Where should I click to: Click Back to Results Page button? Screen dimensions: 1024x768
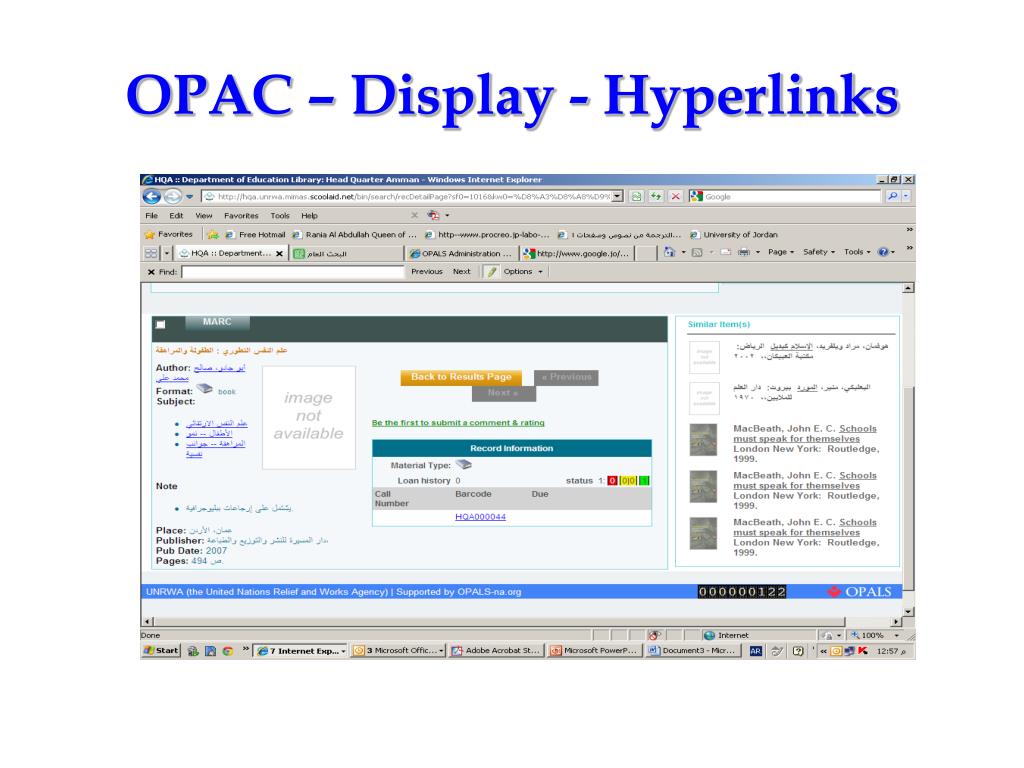pos(461,377)
